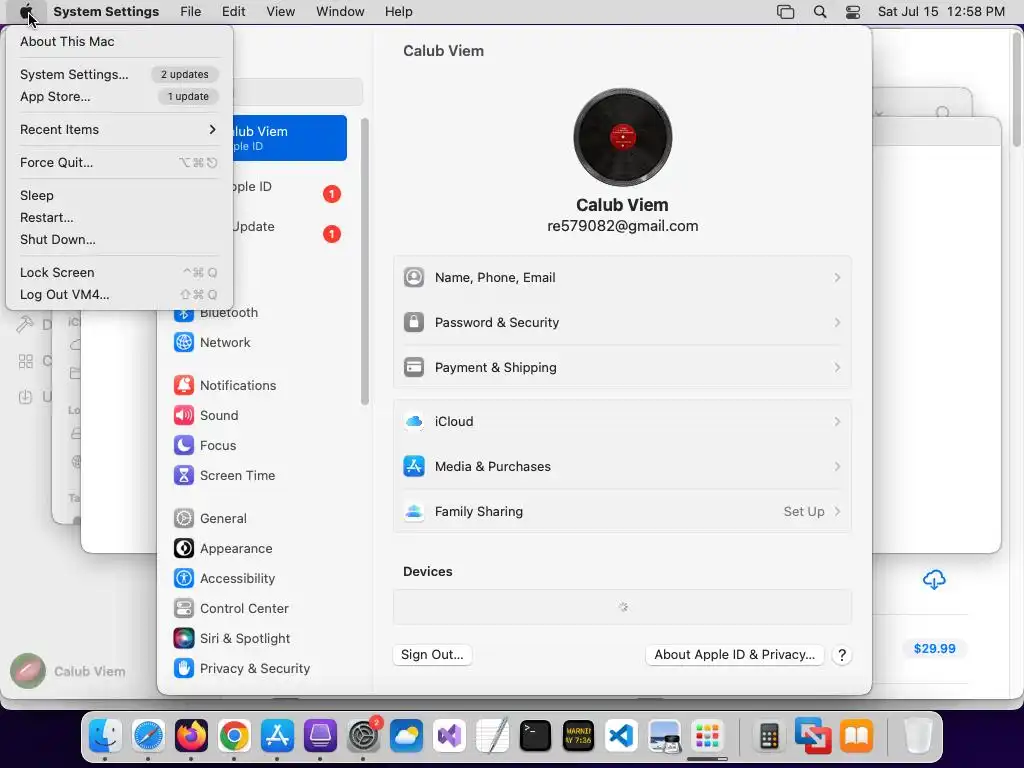Open Control Center from the menu bar

point(853,12)
